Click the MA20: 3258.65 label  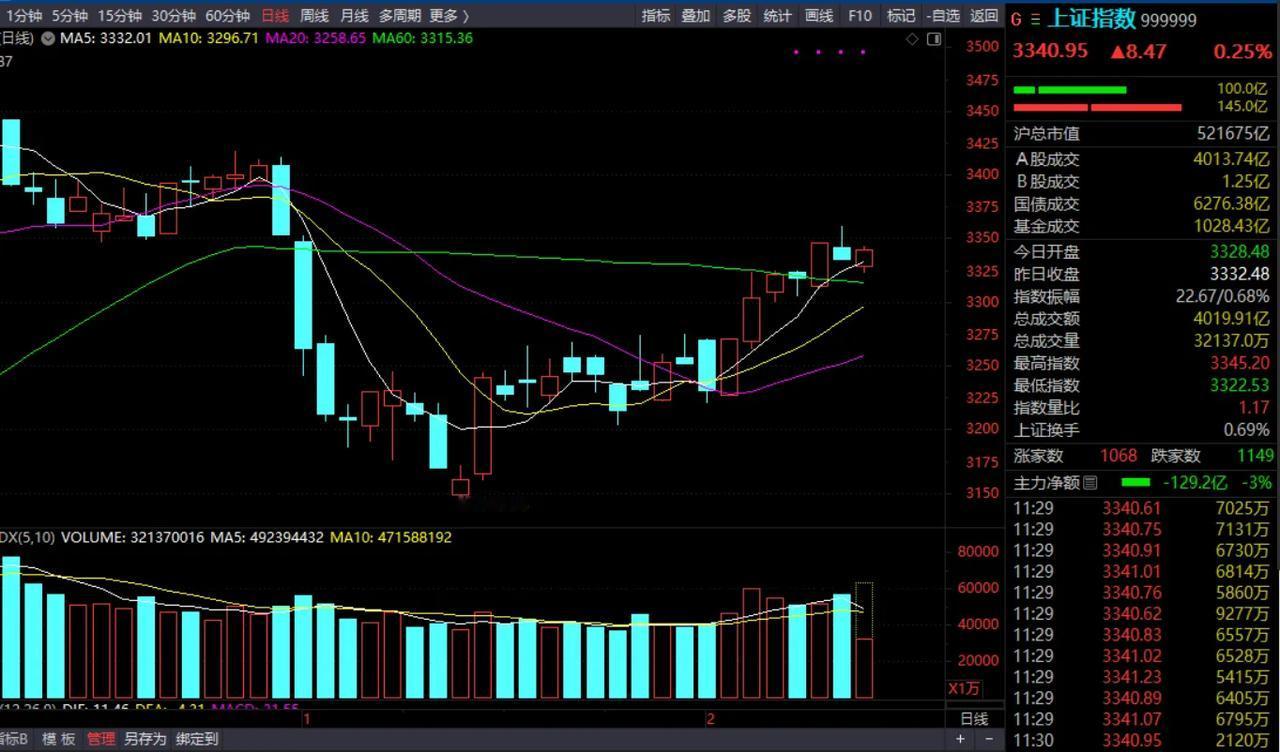(316, 38)
